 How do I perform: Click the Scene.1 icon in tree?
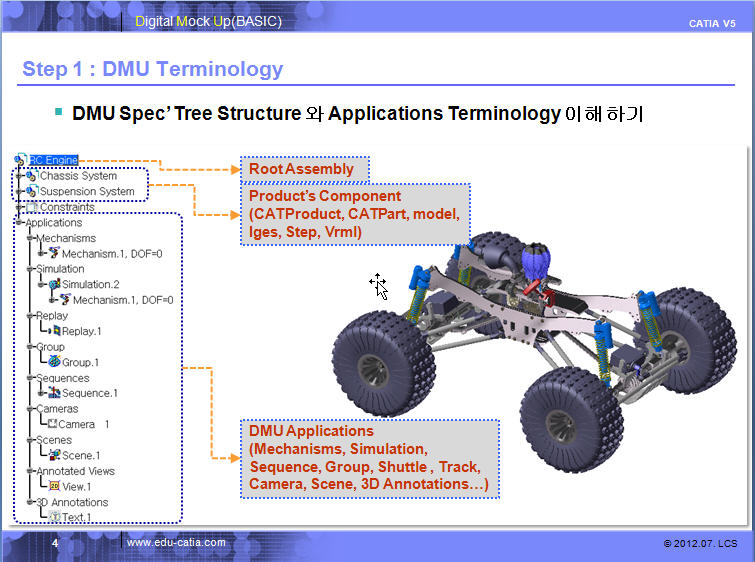click(54, 455)
